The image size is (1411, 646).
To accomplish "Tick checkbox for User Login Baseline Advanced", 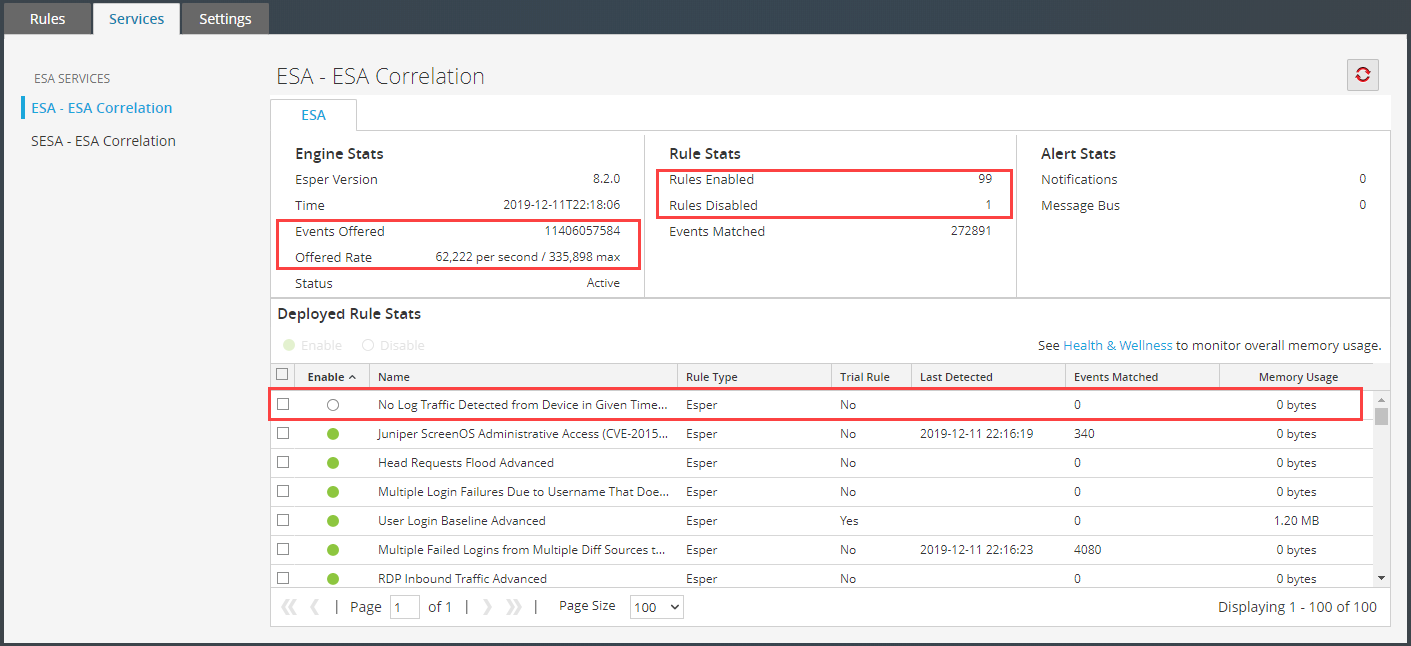I will point(283,521).
